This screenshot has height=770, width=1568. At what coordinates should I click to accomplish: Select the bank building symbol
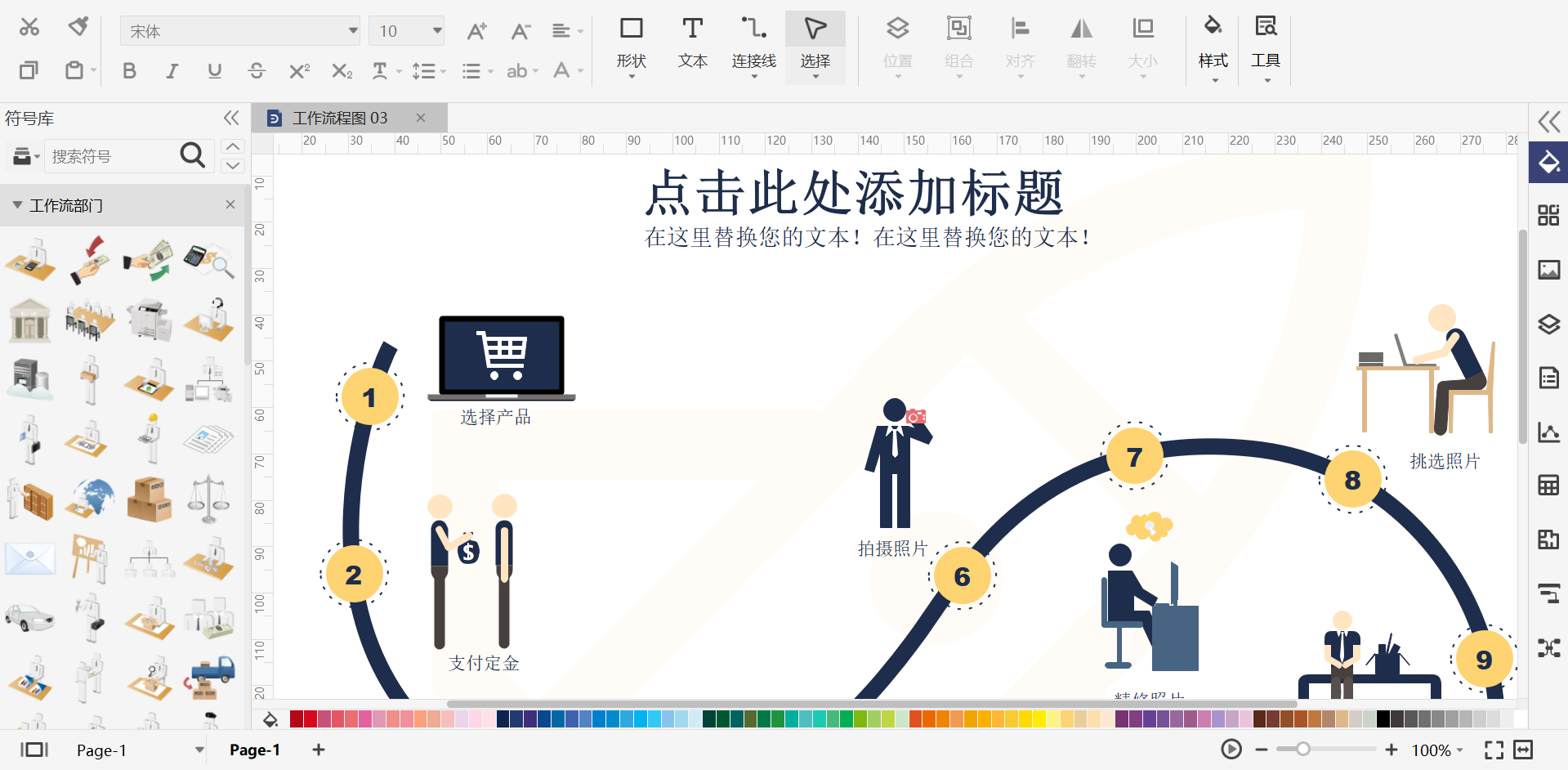[30, 320]
